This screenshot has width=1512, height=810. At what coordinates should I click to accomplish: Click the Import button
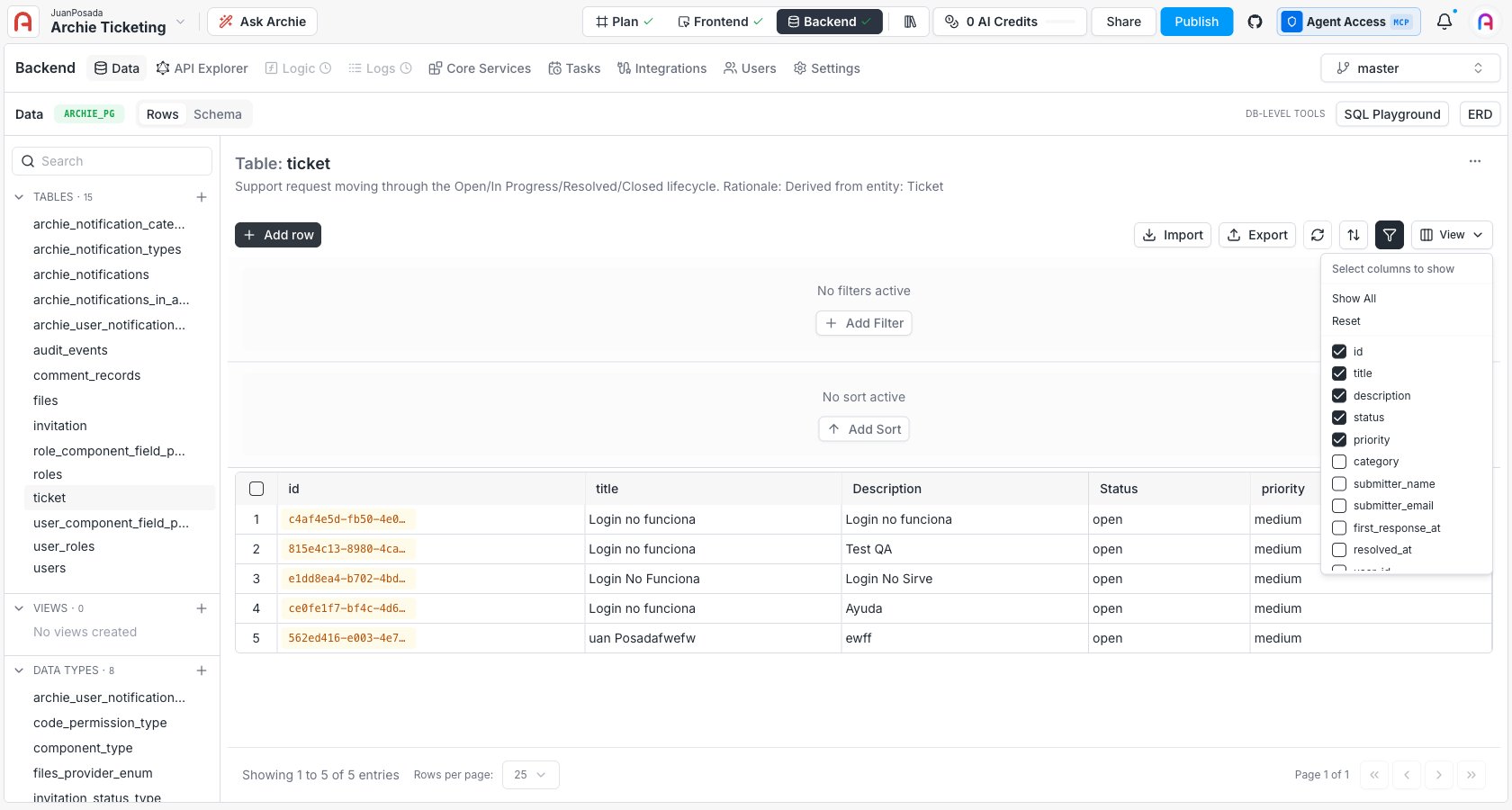pos(1173,235)
